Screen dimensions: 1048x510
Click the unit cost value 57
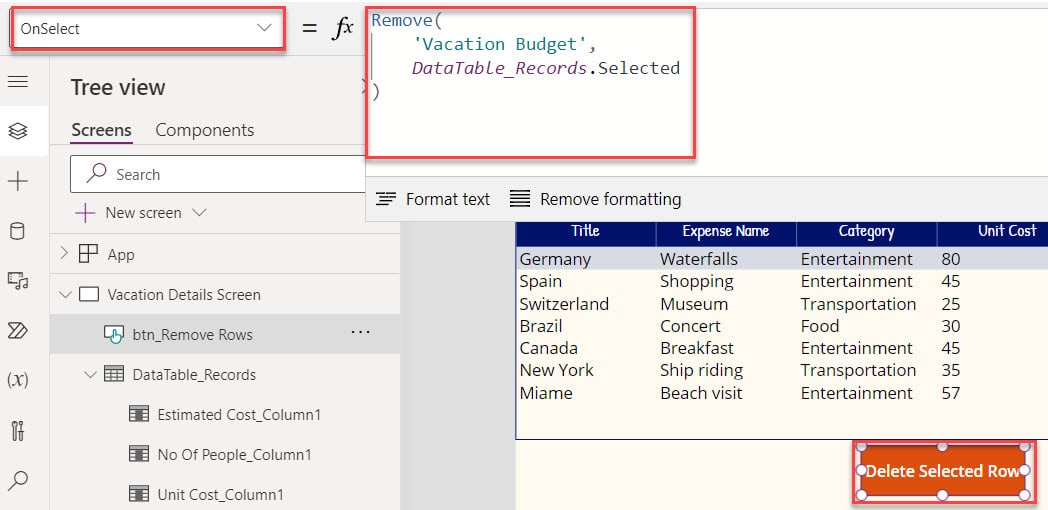tap(950, 392)
